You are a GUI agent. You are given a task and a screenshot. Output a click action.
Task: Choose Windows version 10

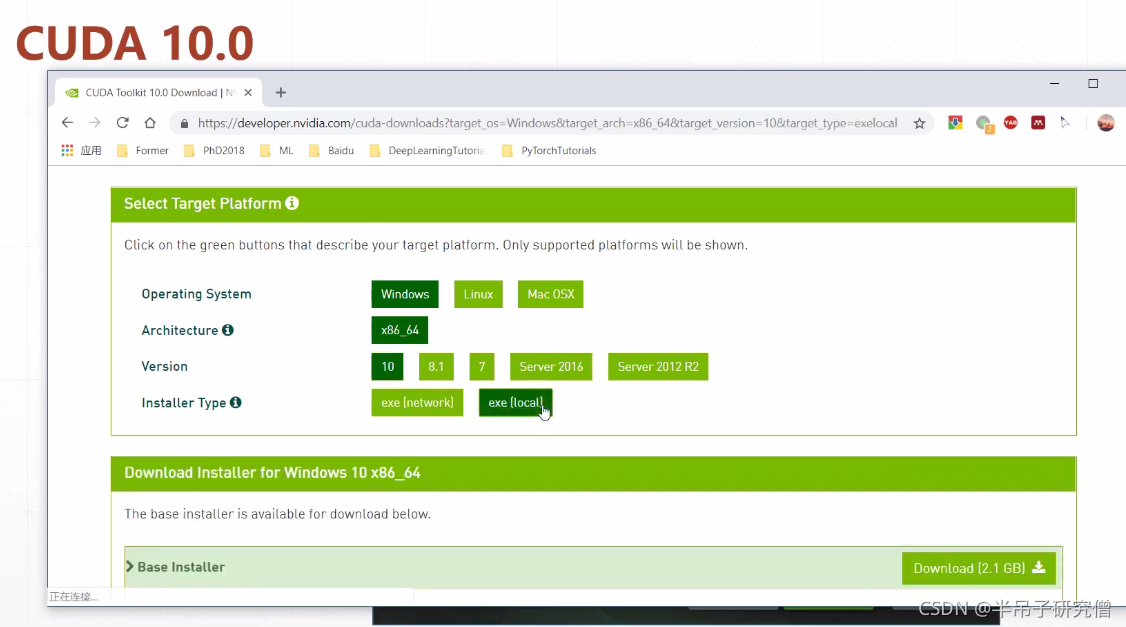click(388, 366)
